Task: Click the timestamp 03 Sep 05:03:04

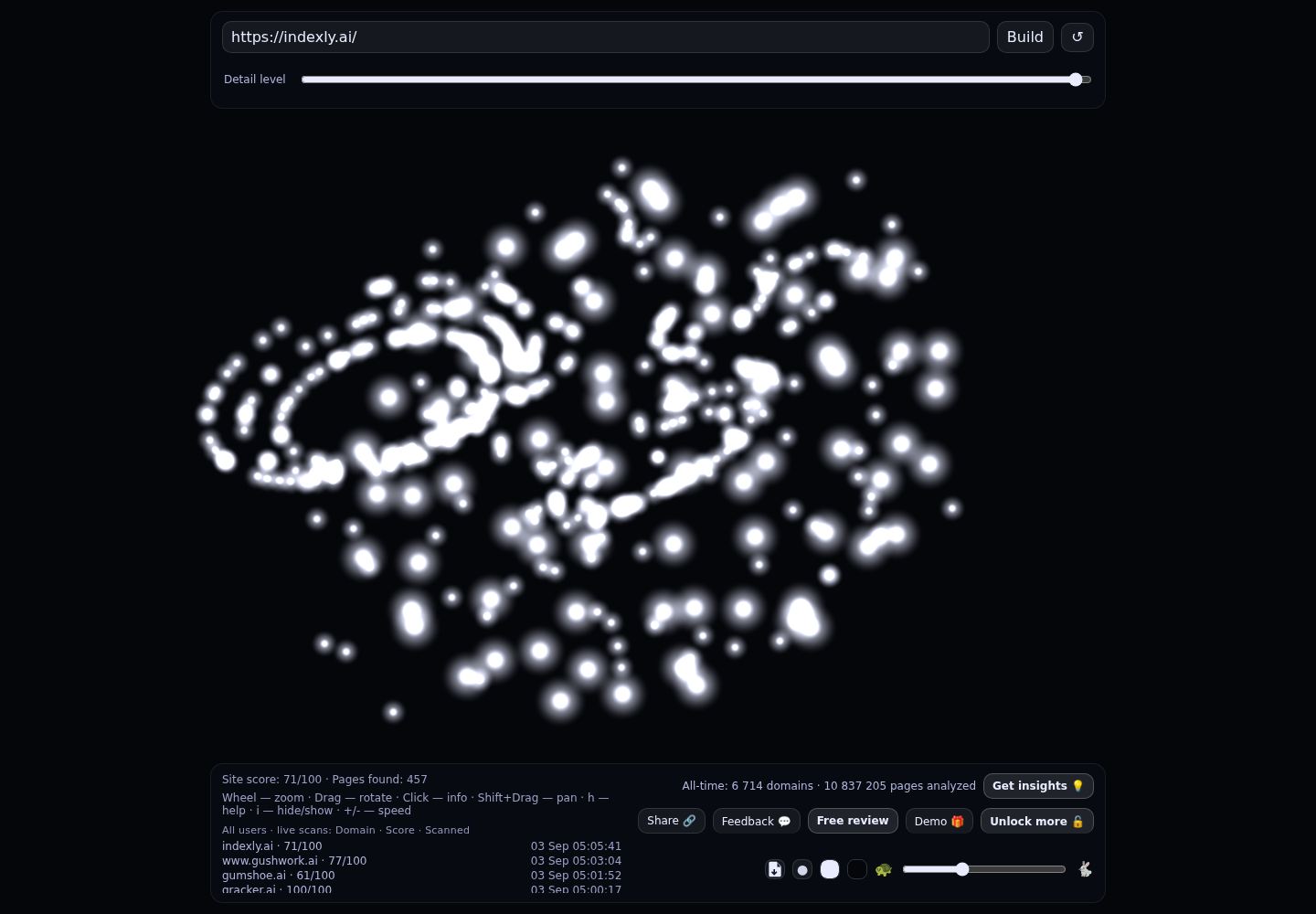Action: [576, 861]
